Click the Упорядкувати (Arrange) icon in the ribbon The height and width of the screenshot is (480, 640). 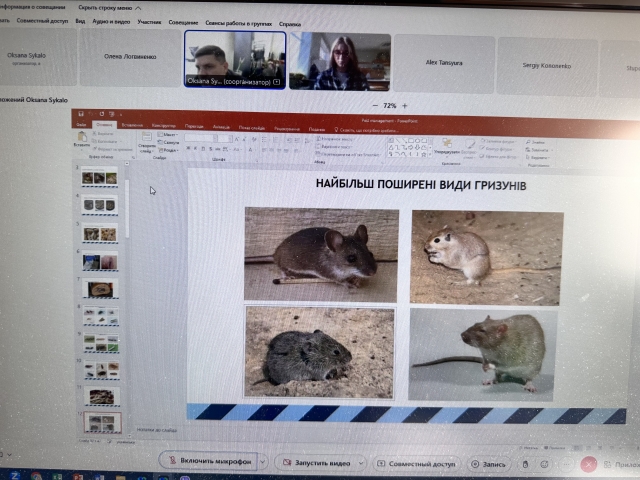click(x=447, y=143)
